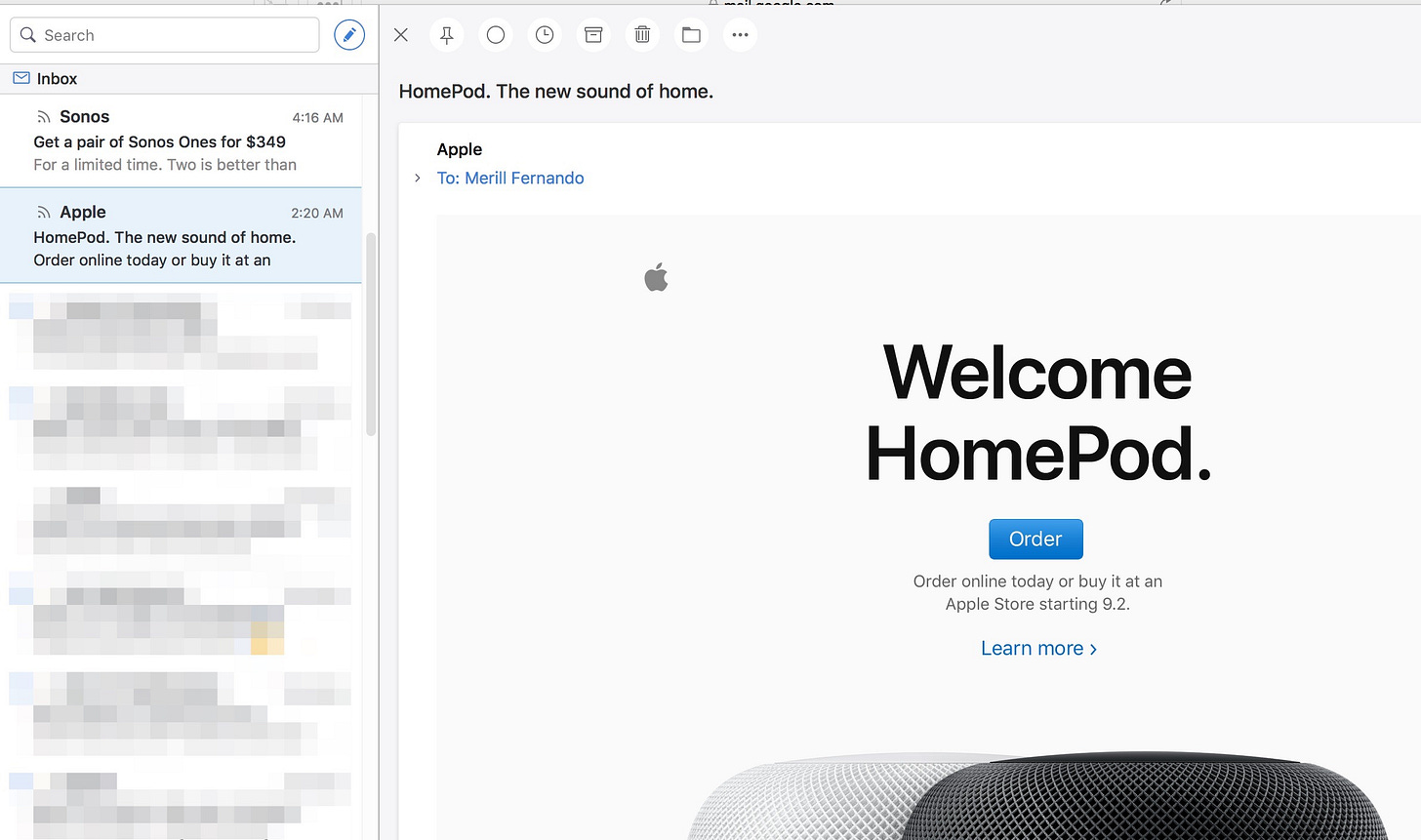The image size is (1421, 840).
Task: Click the Search field in the sidebar
Action: tap(165, 35)
